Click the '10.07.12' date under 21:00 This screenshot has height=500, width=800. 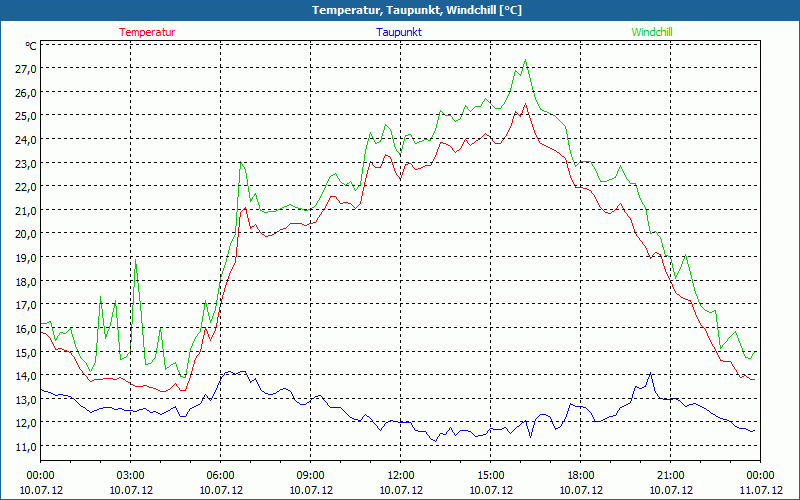click(x=670, y=490)
